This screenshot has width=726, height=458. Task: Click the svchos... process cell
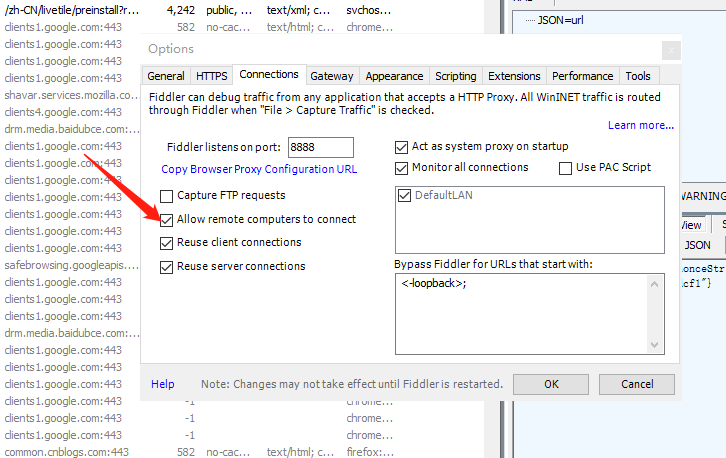coord(369,10)
